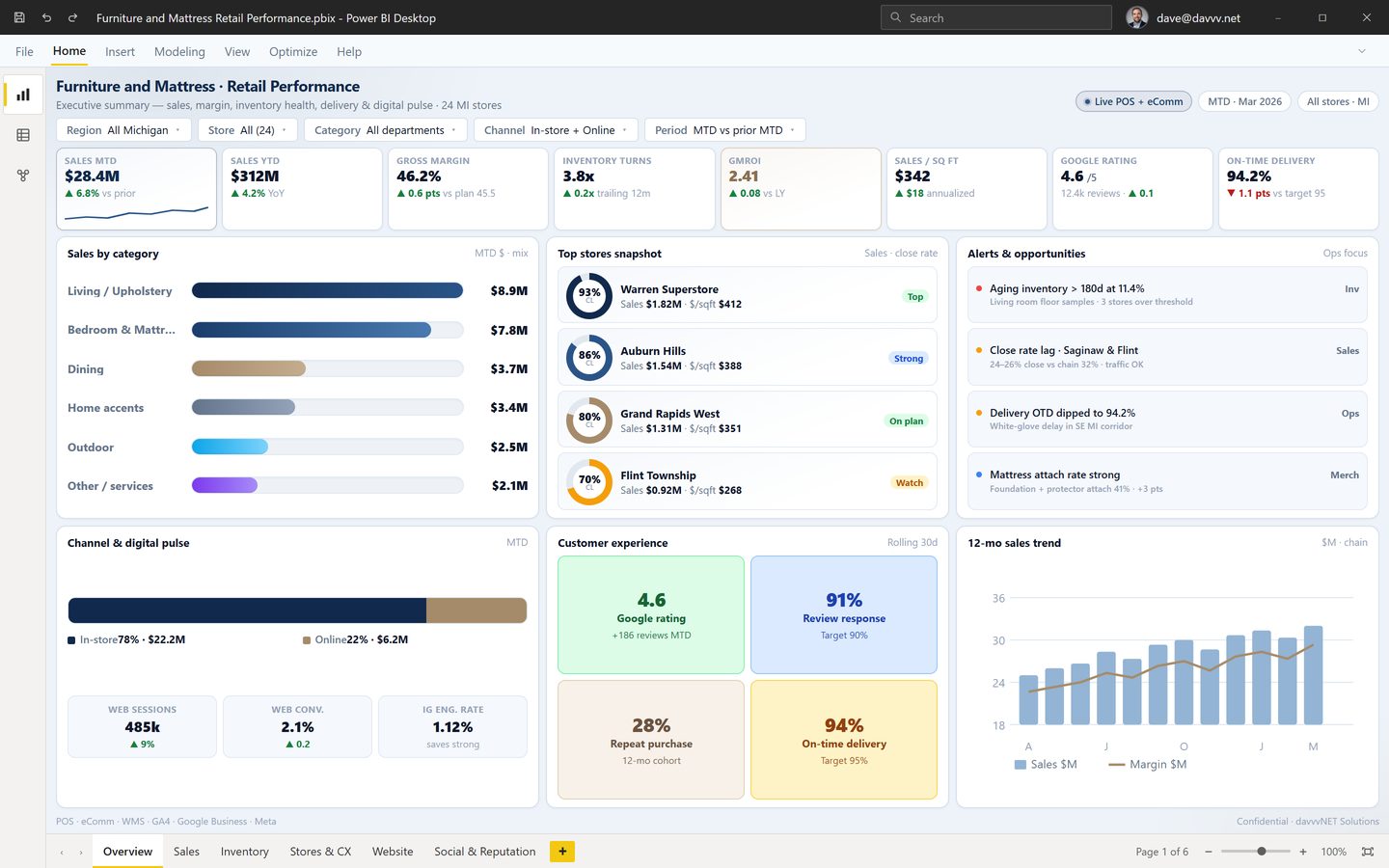1389x868 pixels.
Task: Open Report view from left sidebar
Action: pos(23,95)
